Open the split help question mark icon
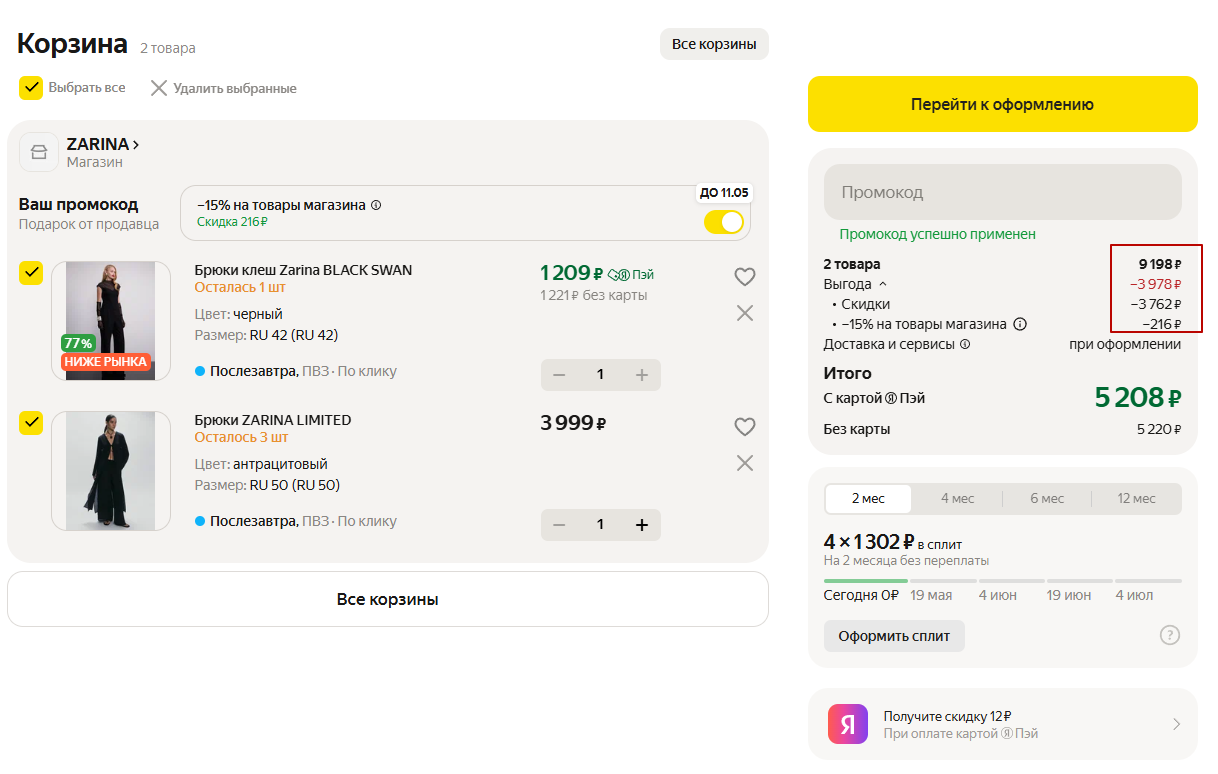This screenshot has height=774, width=1218. click(x=1170, y=635)
